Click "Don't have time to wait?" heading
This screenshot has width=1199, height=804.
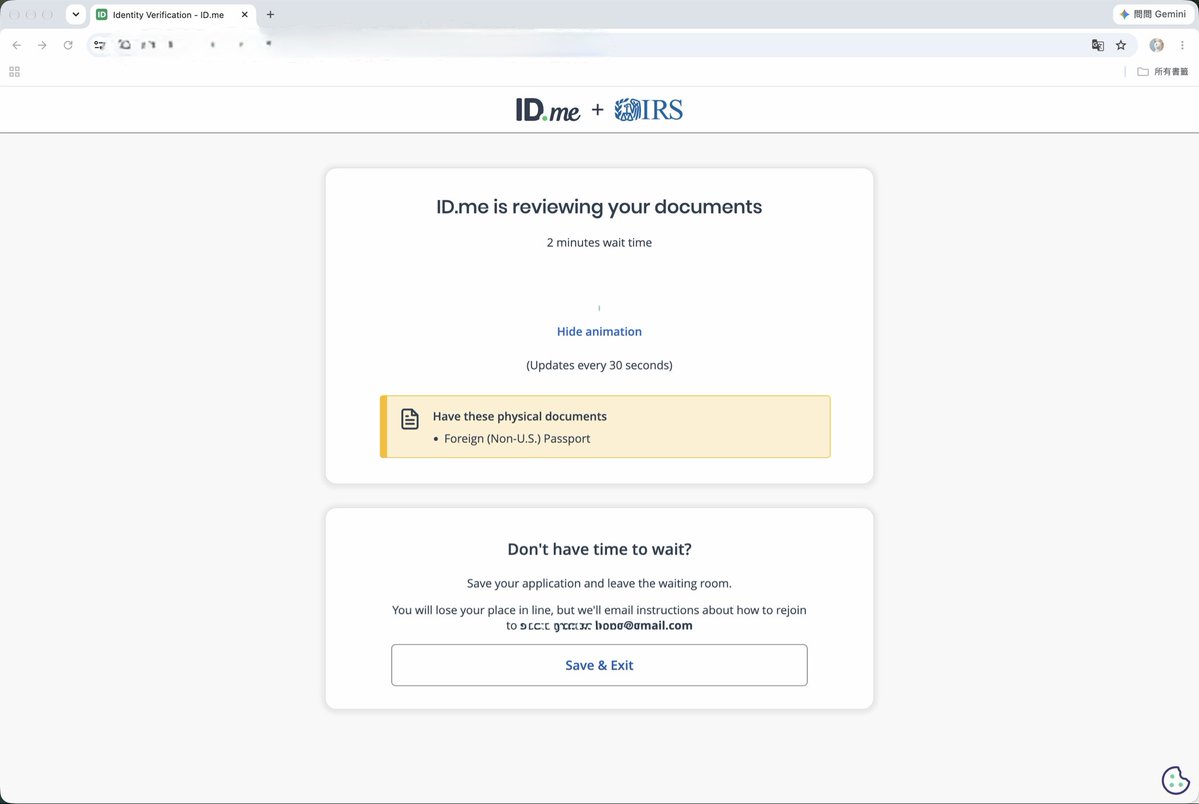599,549
